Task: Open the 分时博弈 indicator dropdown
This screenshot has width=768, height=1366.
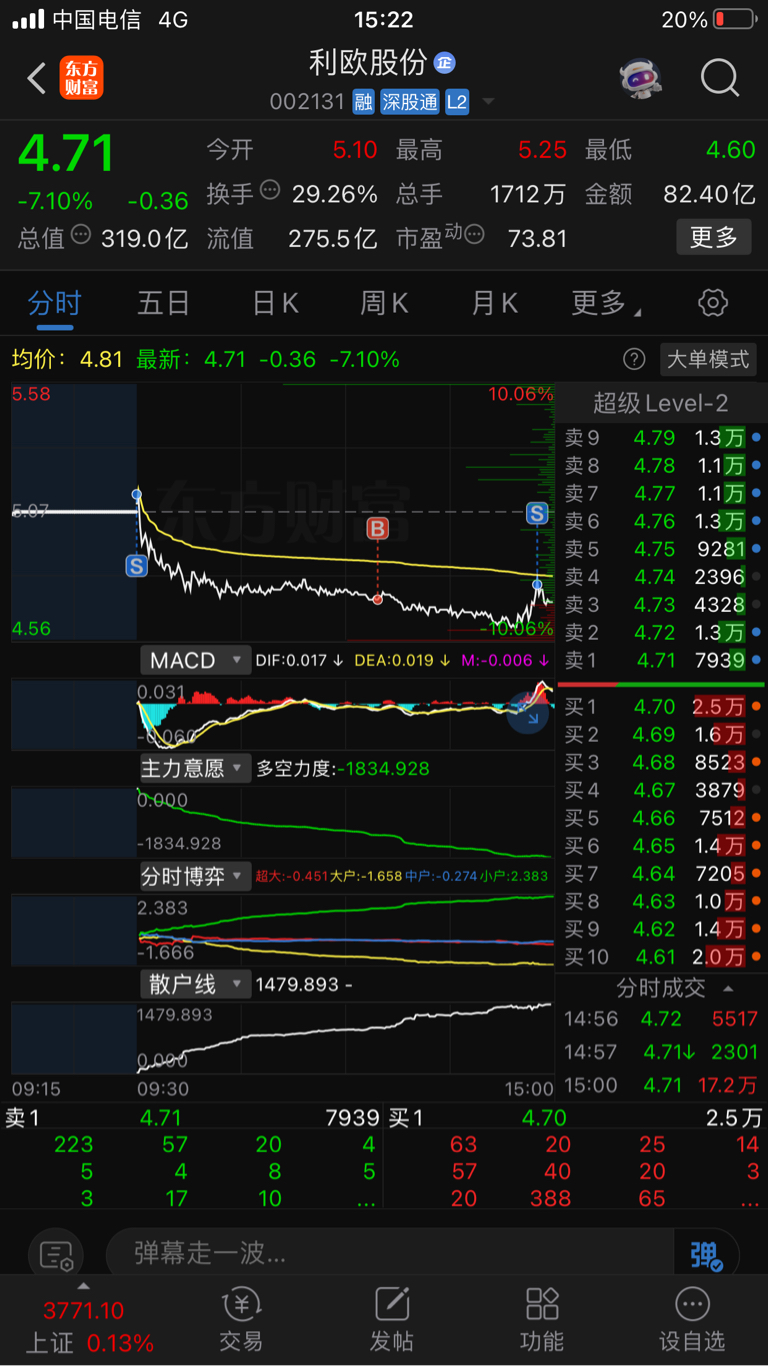Action: [x=195, y=876]
